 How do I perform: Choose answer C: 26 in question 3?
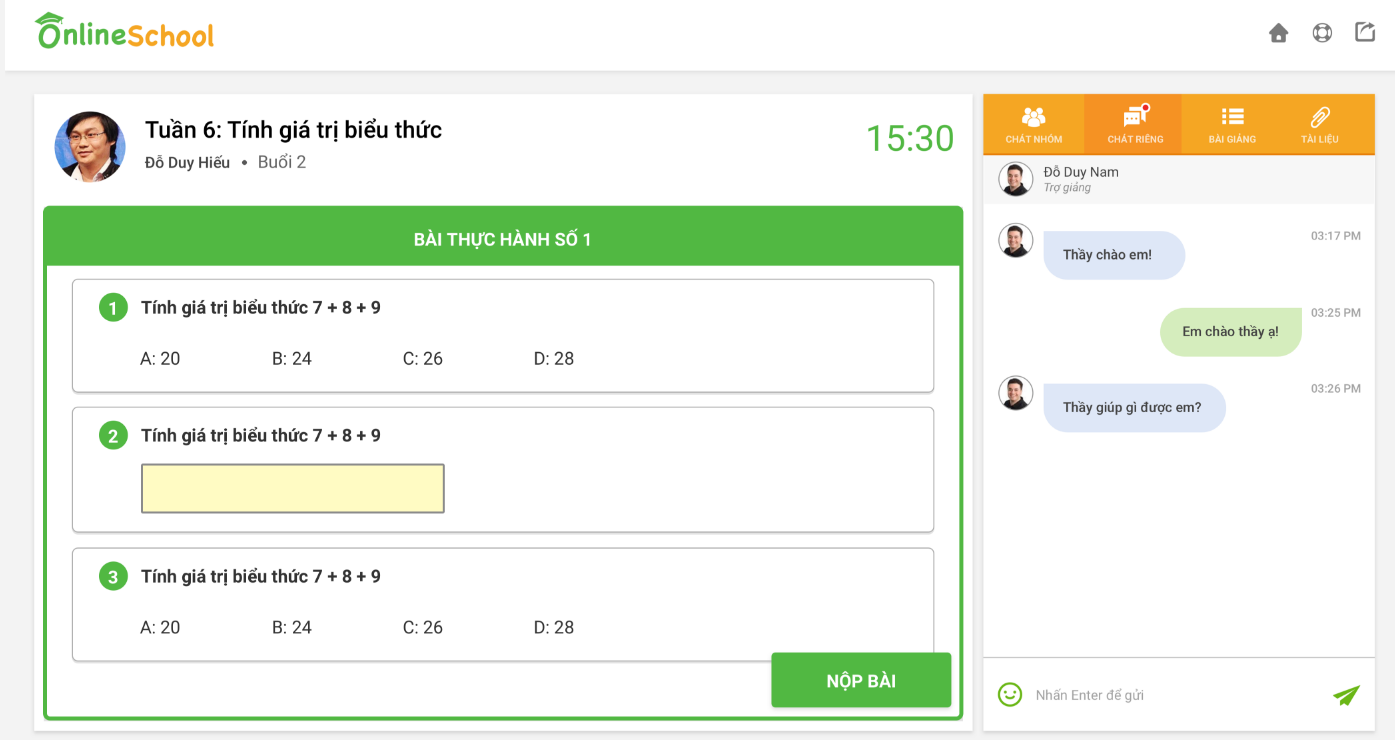(423, 628)
